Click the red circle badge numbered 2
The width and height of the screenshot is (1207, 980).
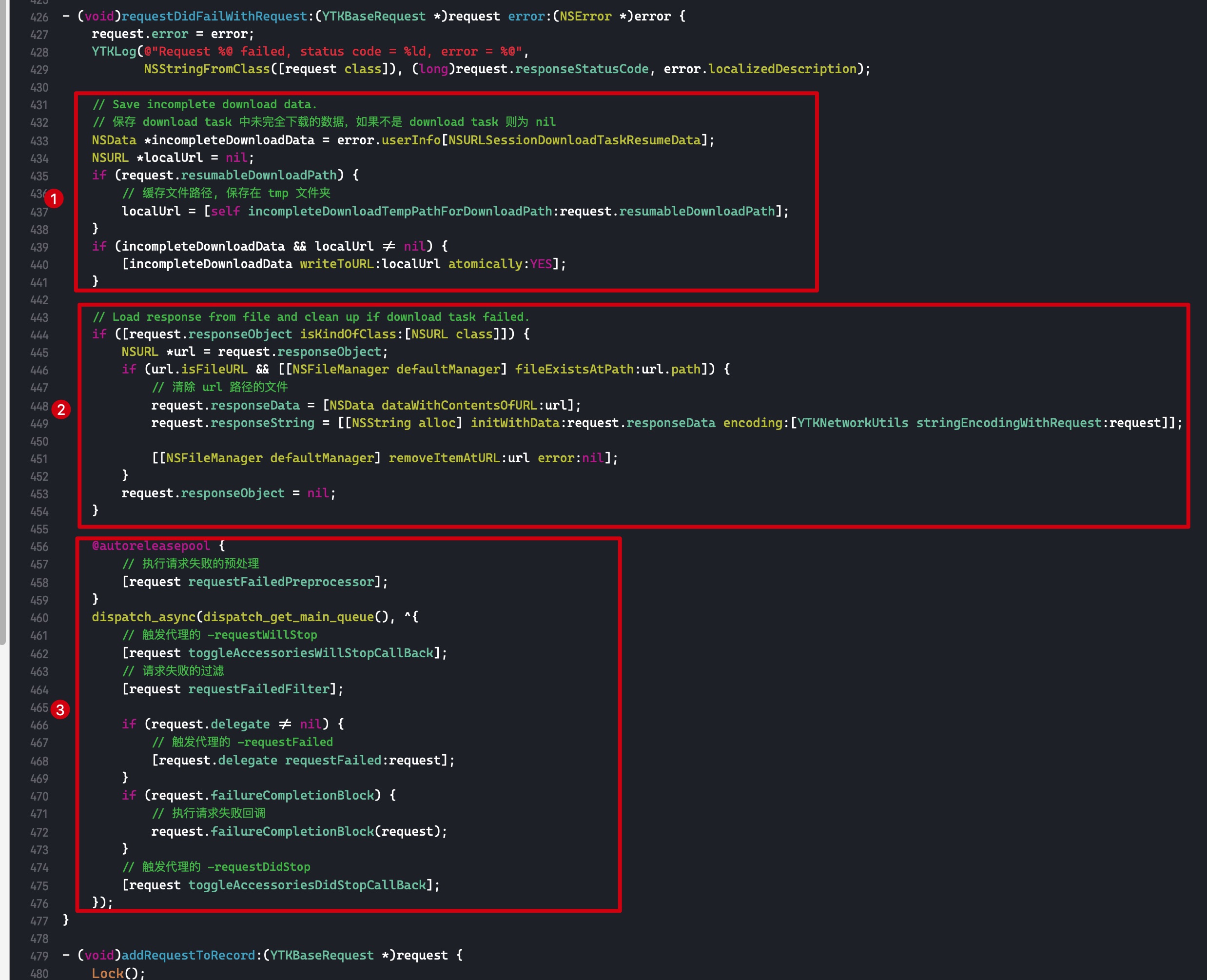pyautogui.click(x=61, y=409)
